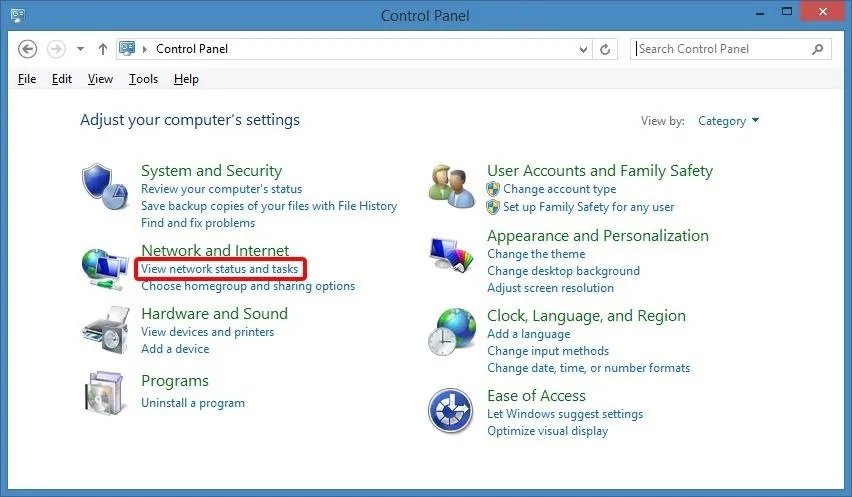The width and height of the screenshot is (852, 497).
Task: Change date, time, or number formats
Action: pos(588,368)
